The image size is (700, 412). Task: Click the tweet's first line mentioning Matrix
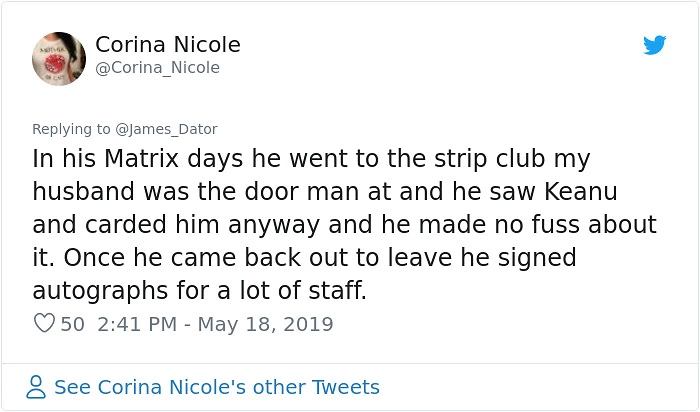point(311,159)
